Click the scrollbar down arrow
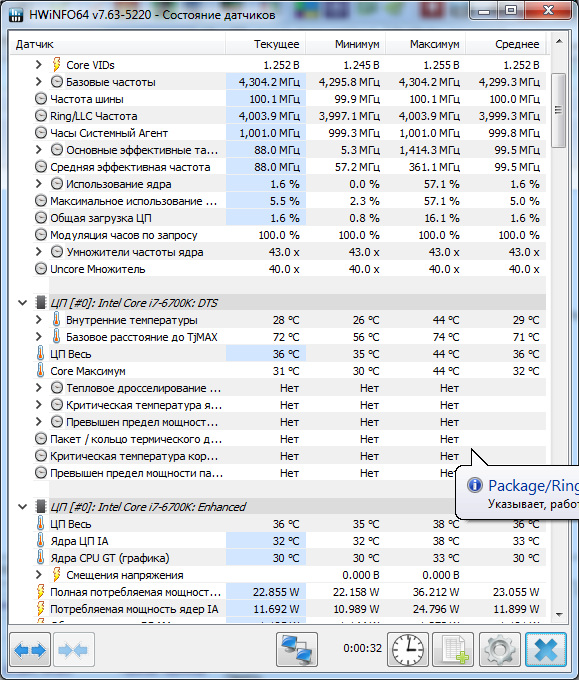 (x=559, y=615)
